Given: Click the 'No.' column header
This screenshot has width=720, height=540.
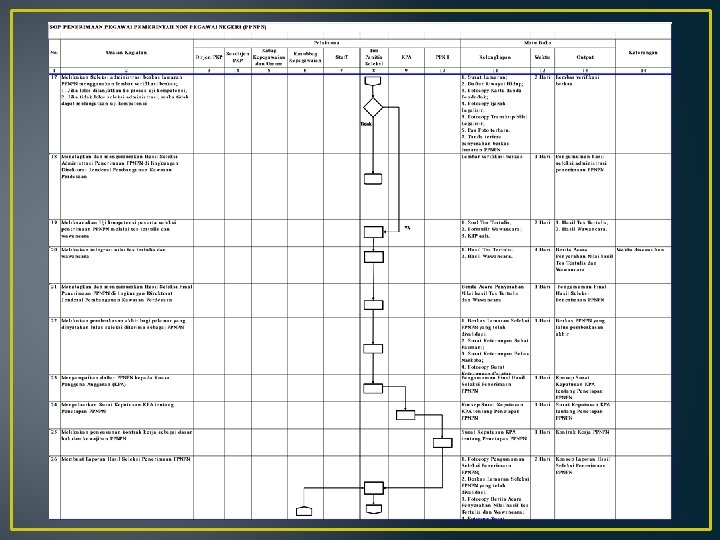Looking at the screenshot, I should click(54, 53).
